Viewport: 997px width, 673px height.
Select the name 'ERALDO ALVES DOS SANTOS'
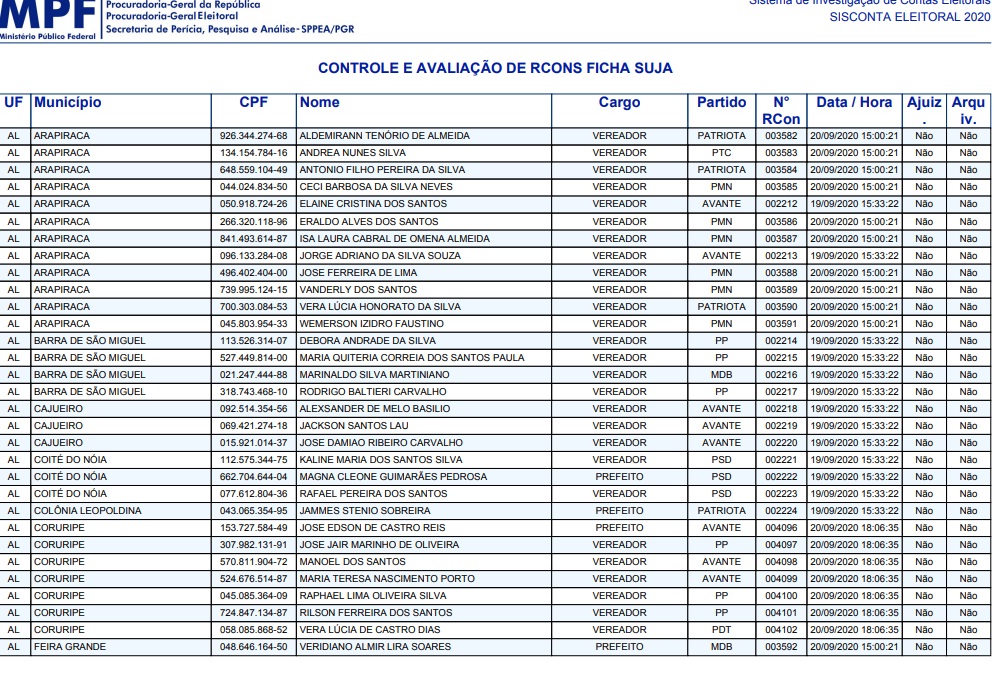pos(369,222)
